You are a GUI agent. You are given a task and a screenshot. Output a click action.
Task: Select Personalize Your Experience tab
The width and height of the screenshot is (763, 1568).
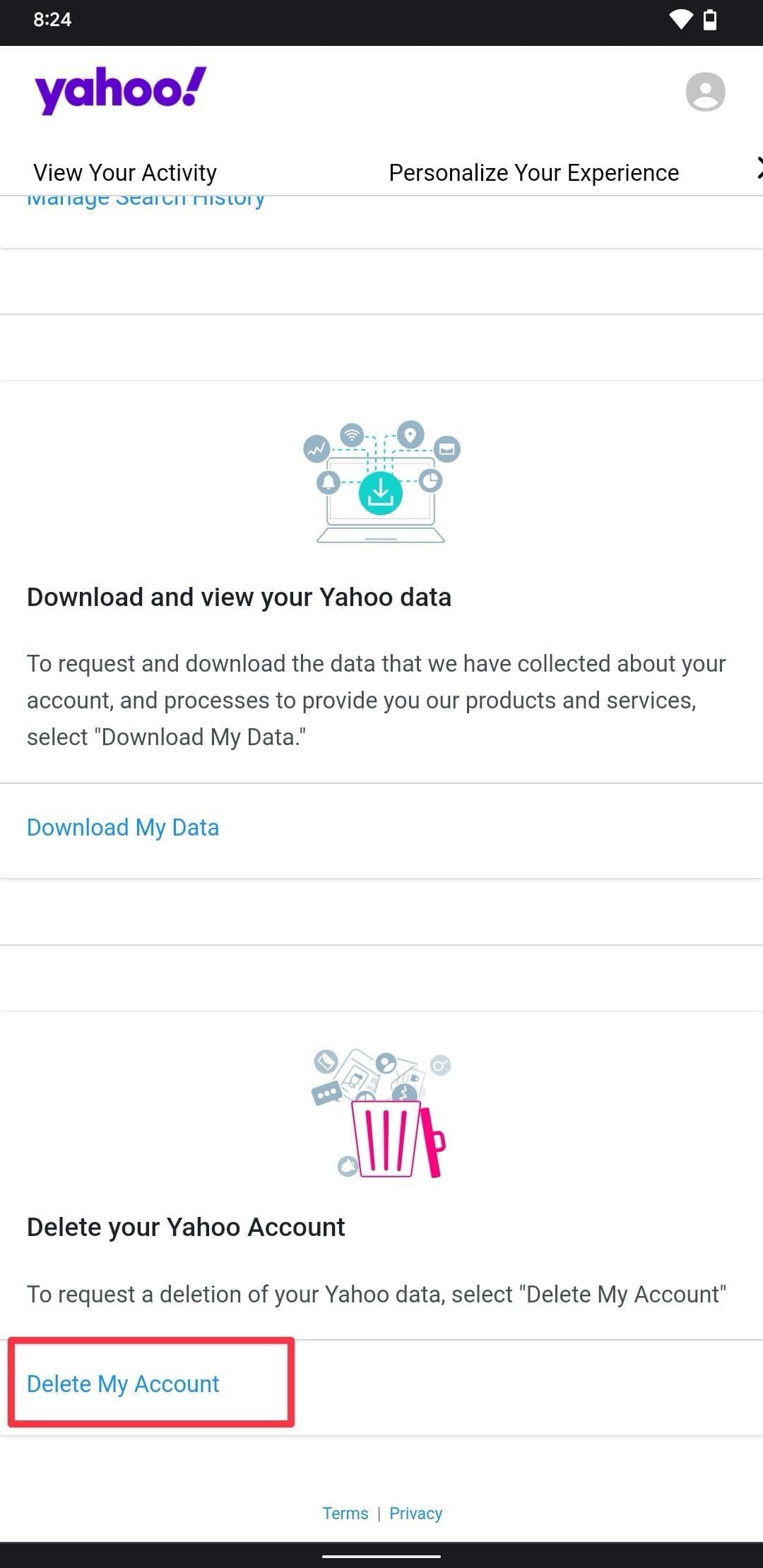pyautogui.click(x=533, y=172)
